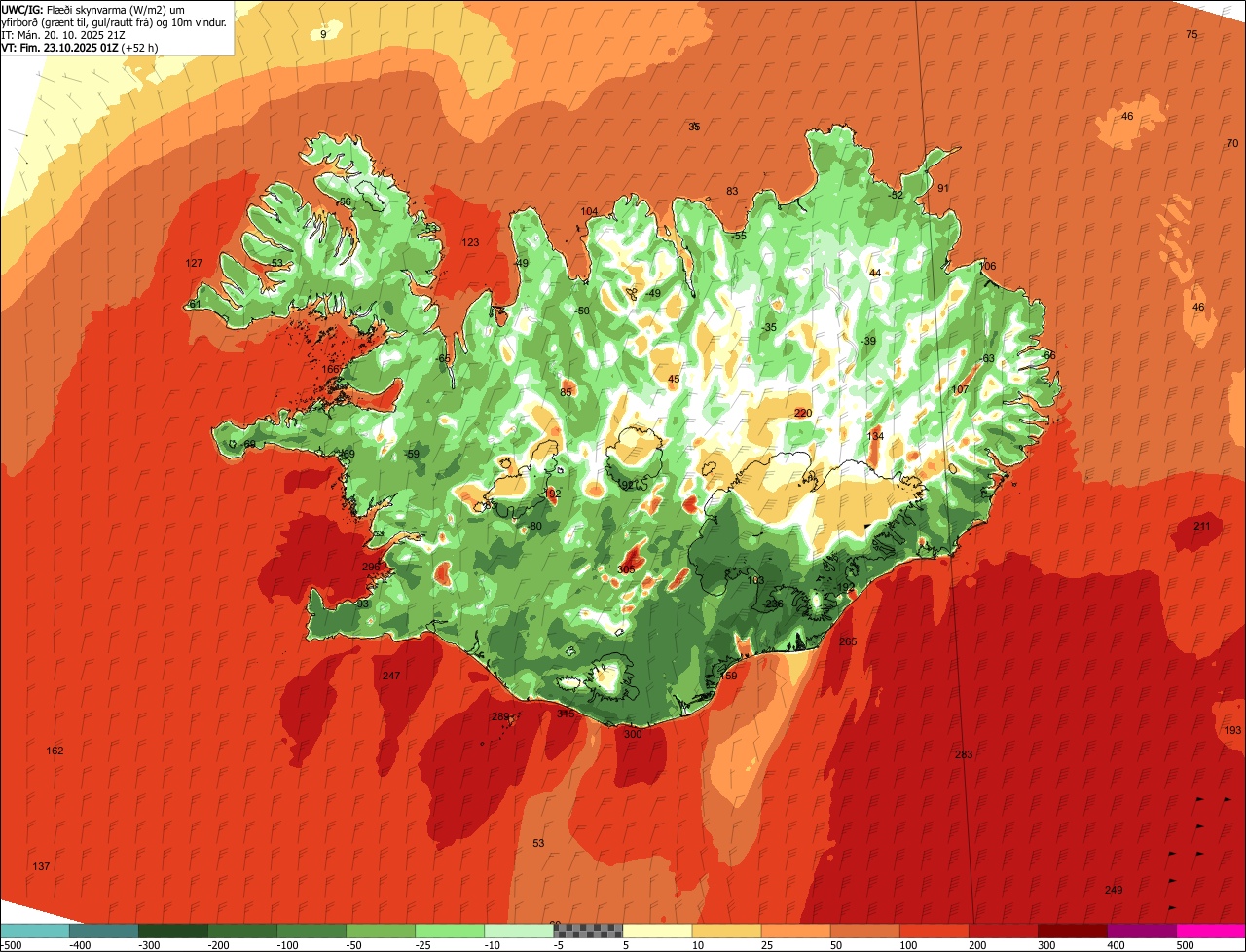Select the value 134 on the map
Screen dimensions: 1246x952
click(x=875, y=436)
